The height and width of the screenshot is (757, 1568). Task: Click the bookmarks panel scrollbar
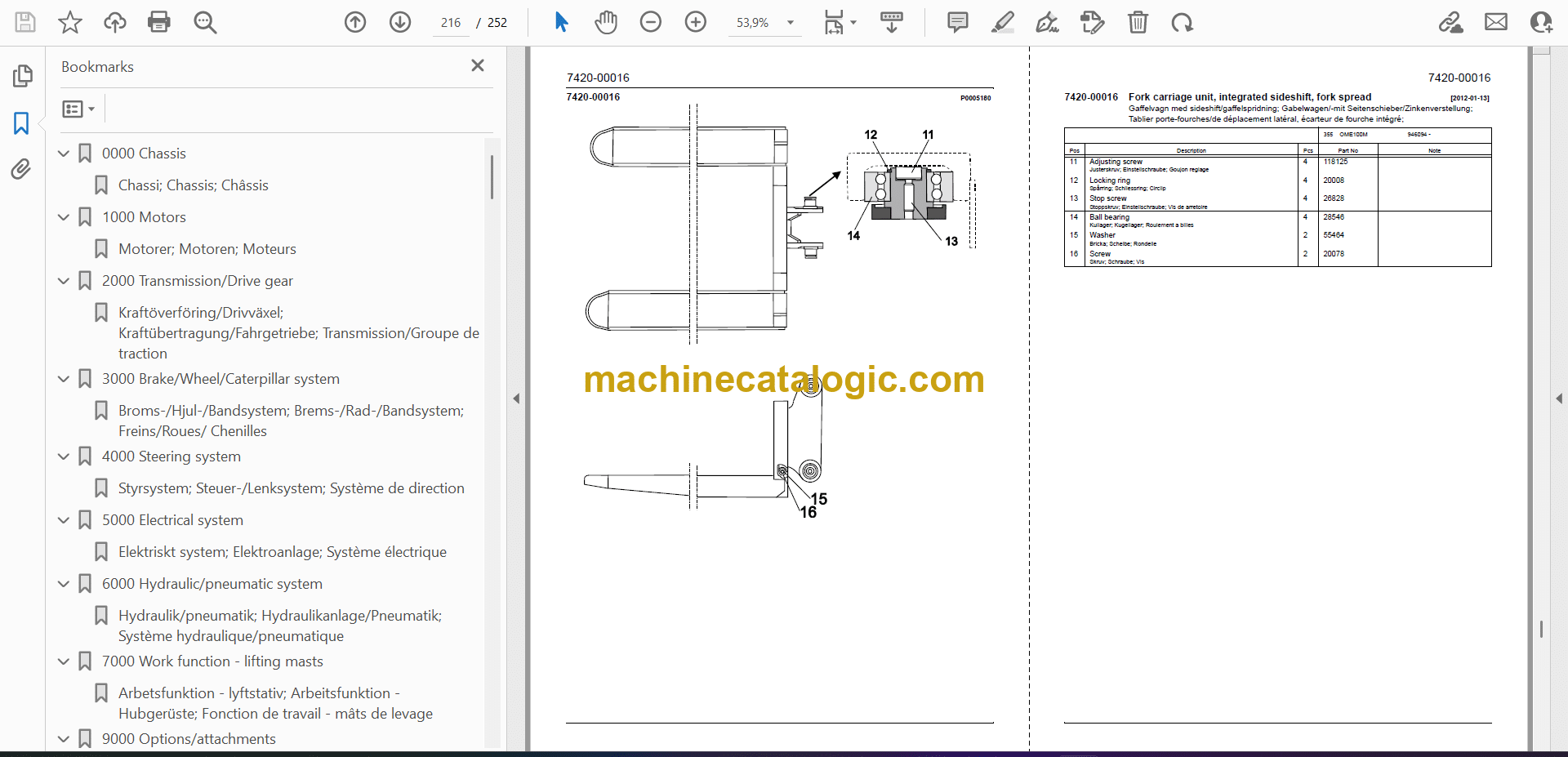click(x=492, y=177)
